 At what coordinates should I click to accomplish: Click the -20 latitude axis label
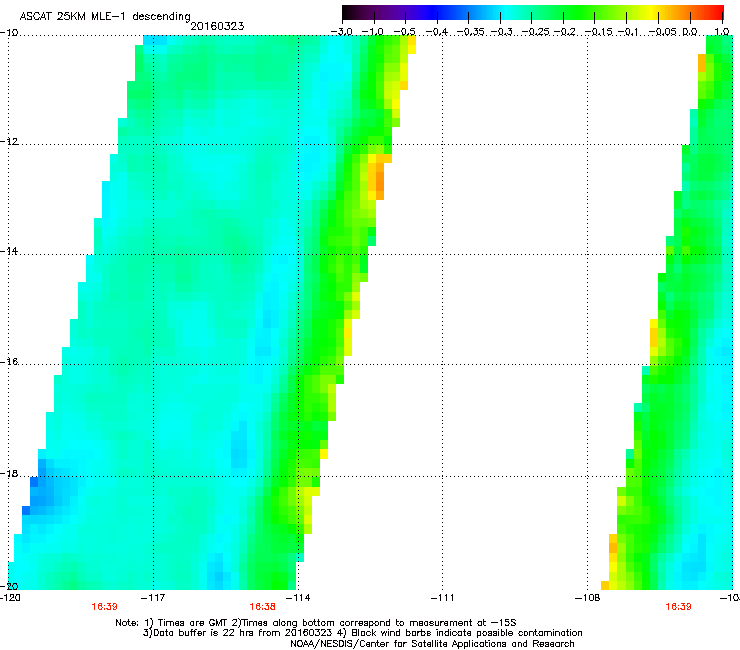point(9,586)
